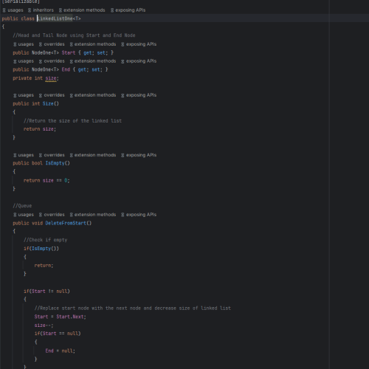
Task: Open usages lens above LinkedListOne class
Action: coord(13,10)
